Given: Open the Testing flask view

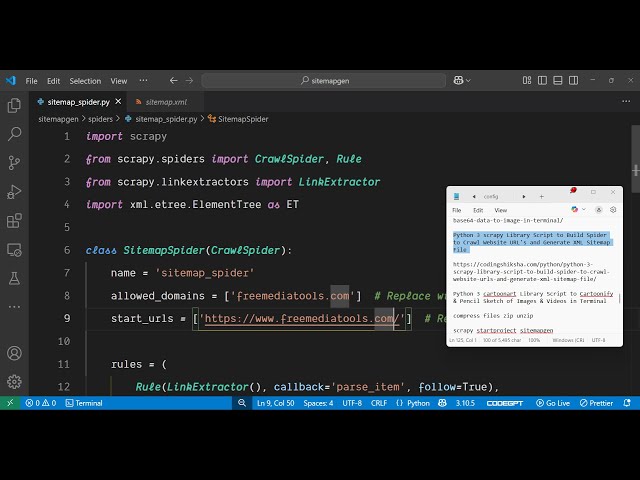Looking at the screenshot, I should coord(14,278).
